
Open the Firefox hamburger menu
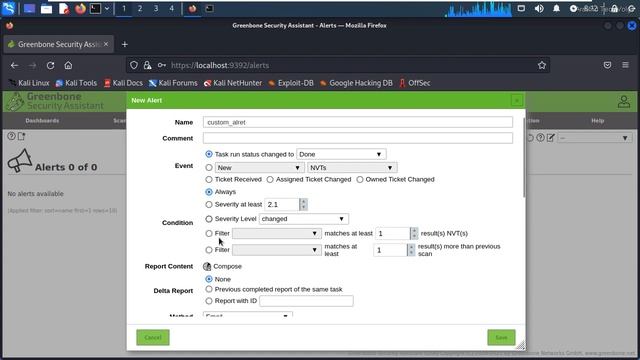pos(625,65)
